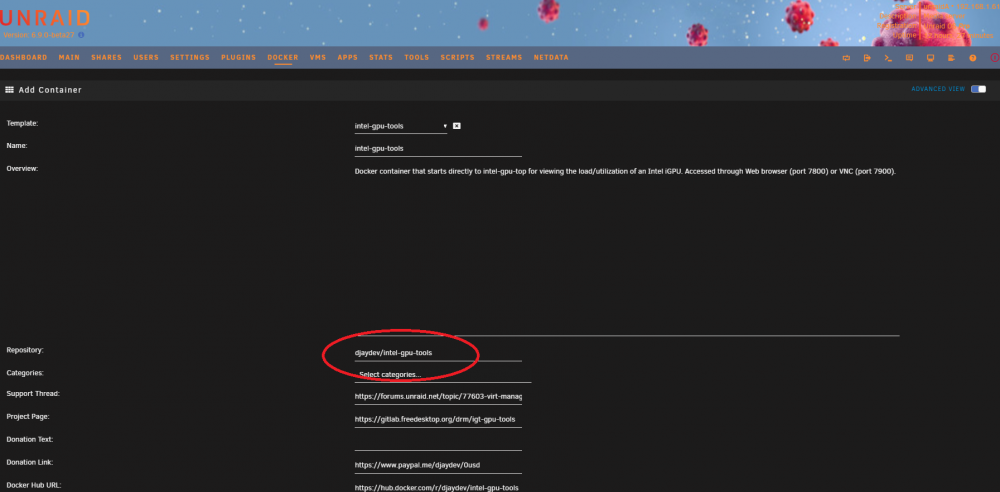The height and width of the screenshot is (492, 1000).
Task: Click the Unraid logo
Action: click(x=45, y=17)
